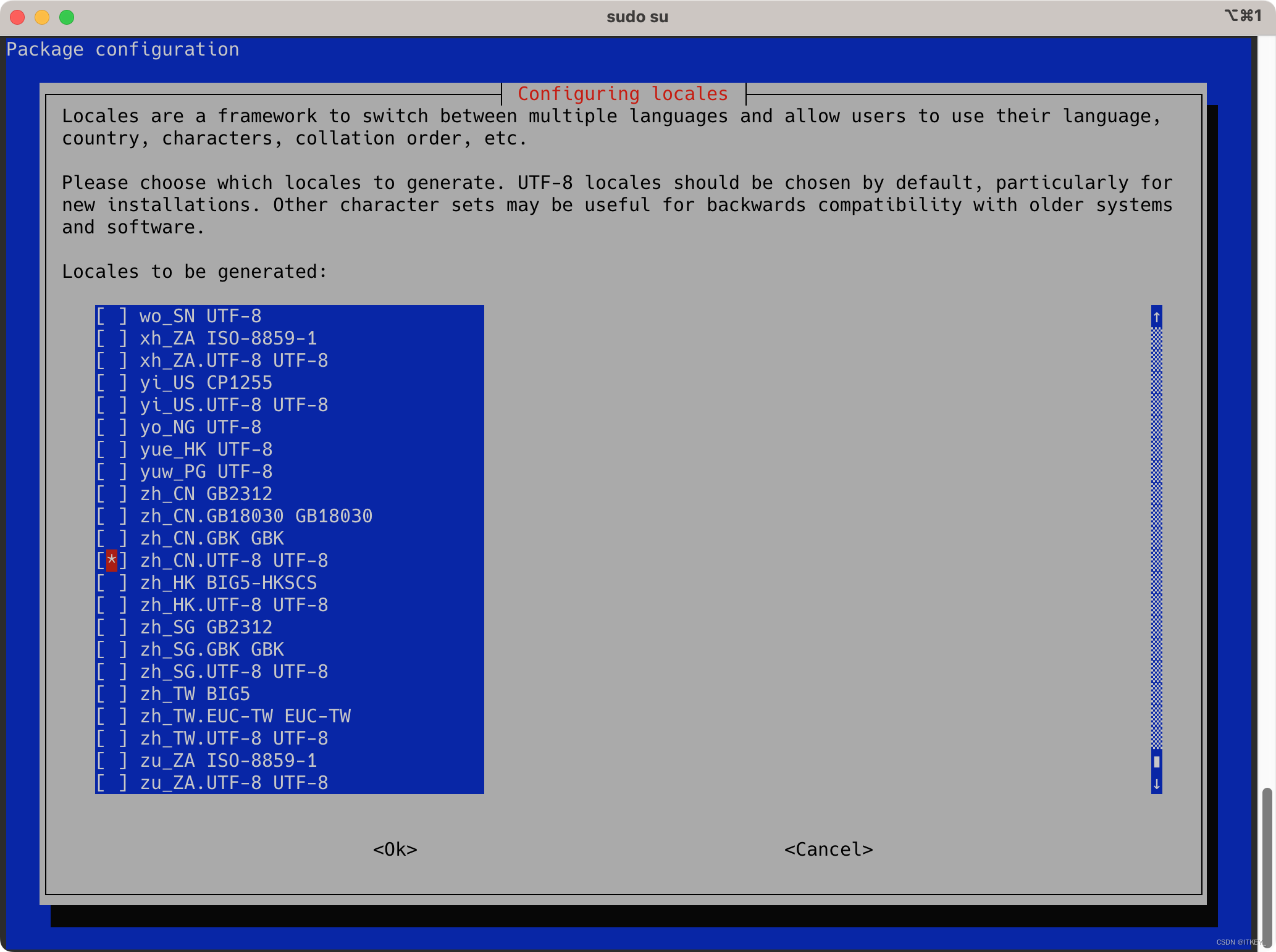Click the 'Configuring locales' dialog title
The image size is (1276, 952).
[x=623, y=94]
